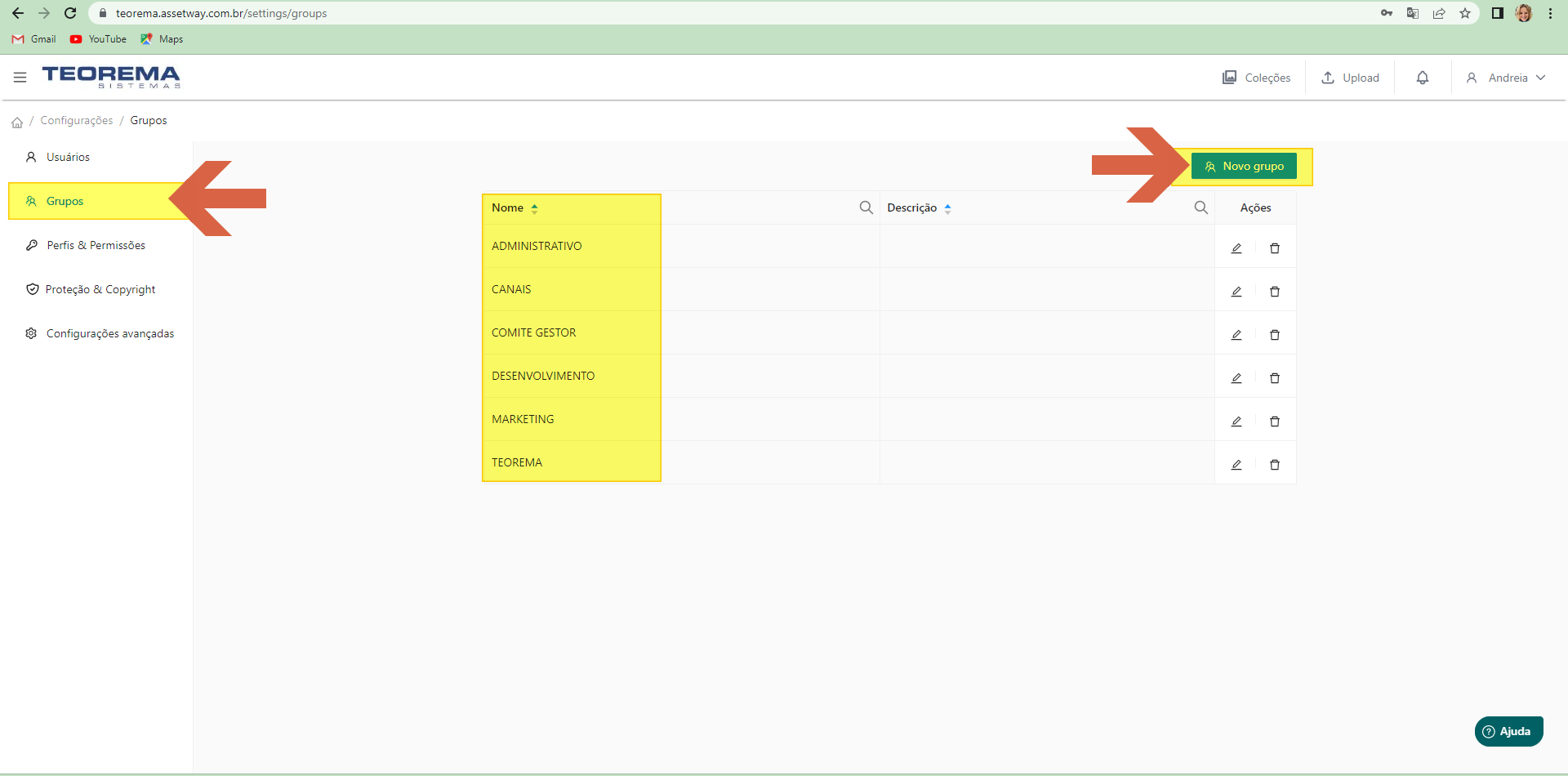Open the notifications bell
This screenshot has height=776, width=1568.
pyautogui.click(x=1423, y=78)
